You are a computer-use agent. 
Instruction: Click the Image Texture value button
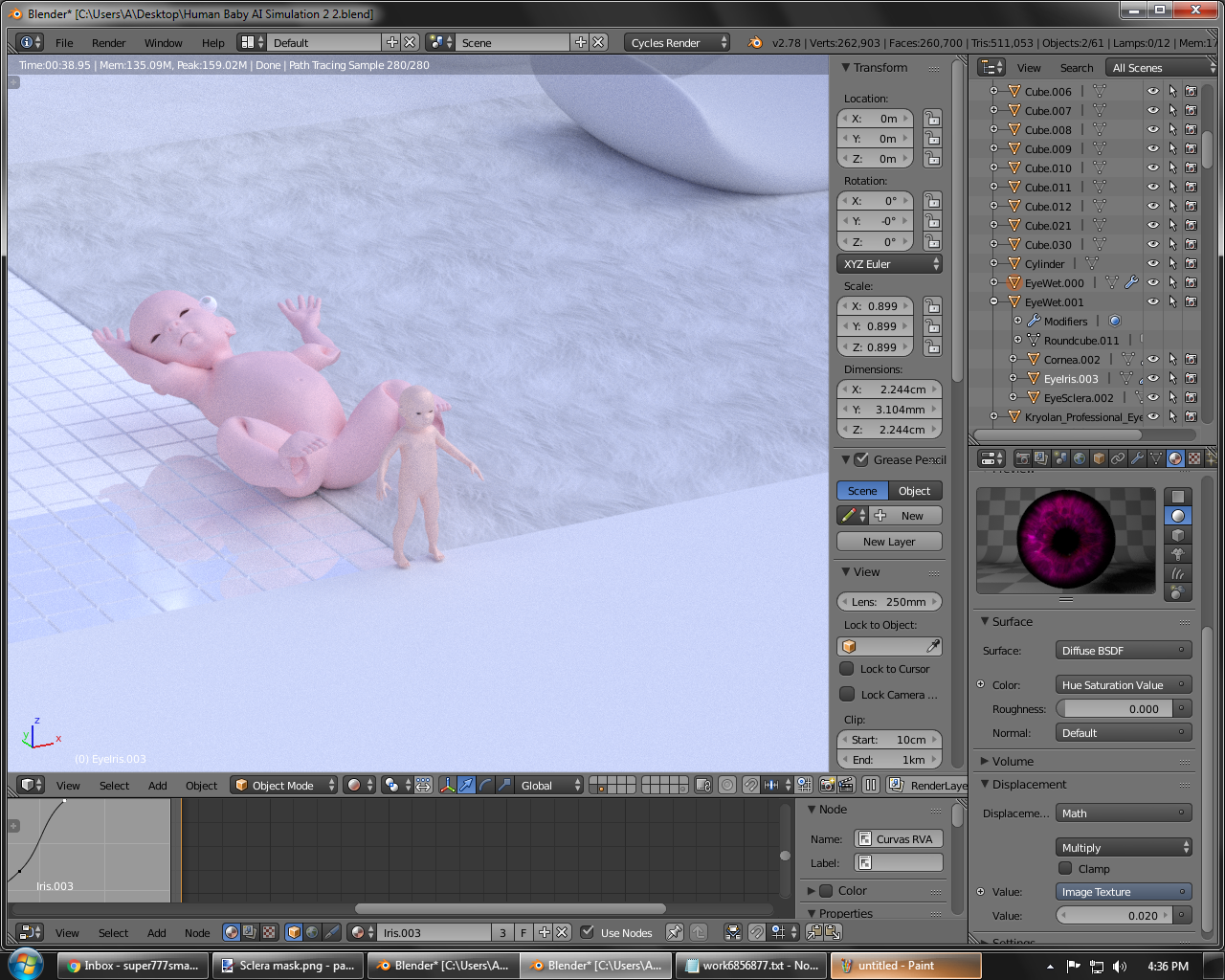(x=1124, y=892)
